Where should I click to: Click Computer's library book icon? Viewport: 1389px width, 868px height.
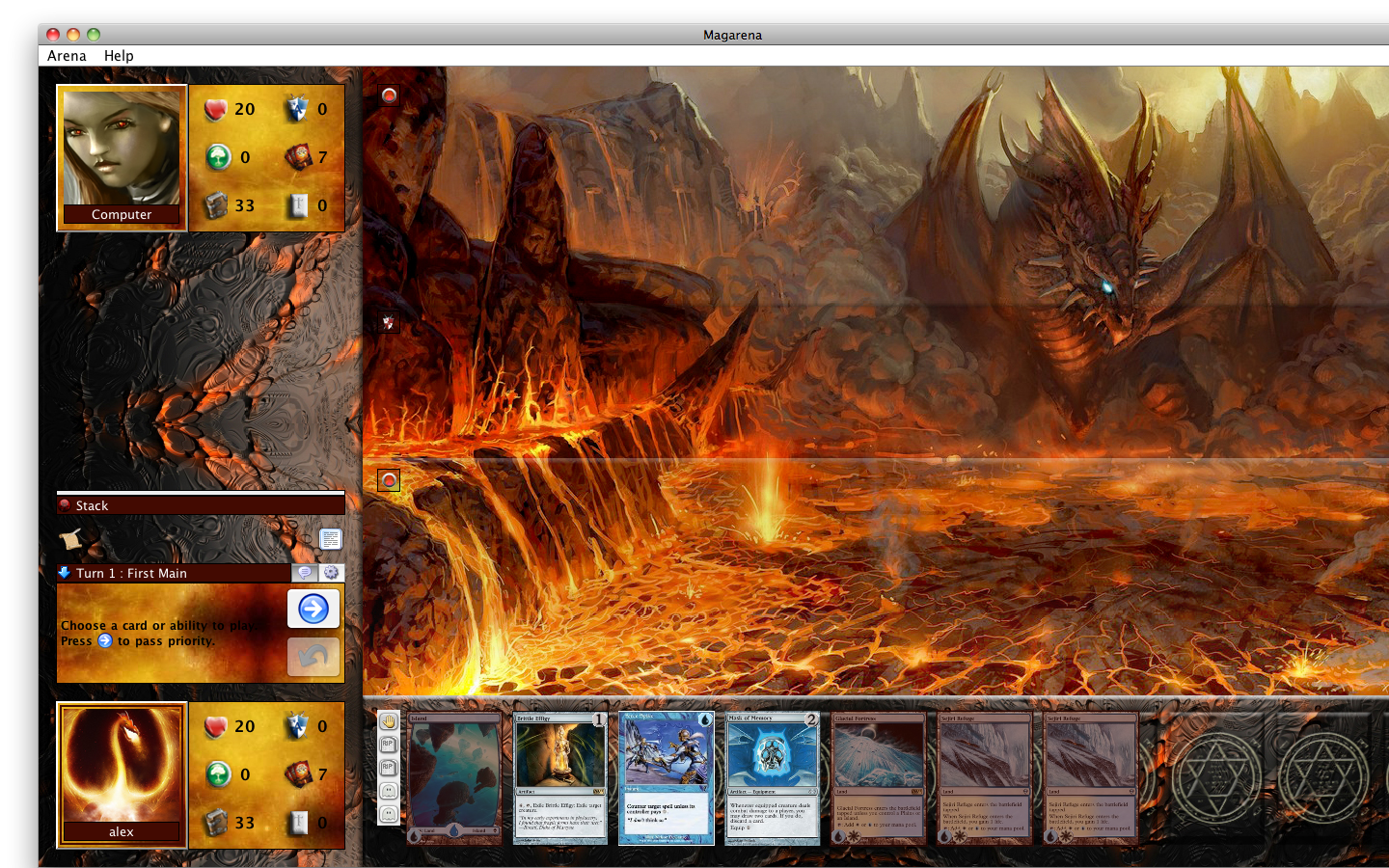pyautogui.click(x=216, y=204)
